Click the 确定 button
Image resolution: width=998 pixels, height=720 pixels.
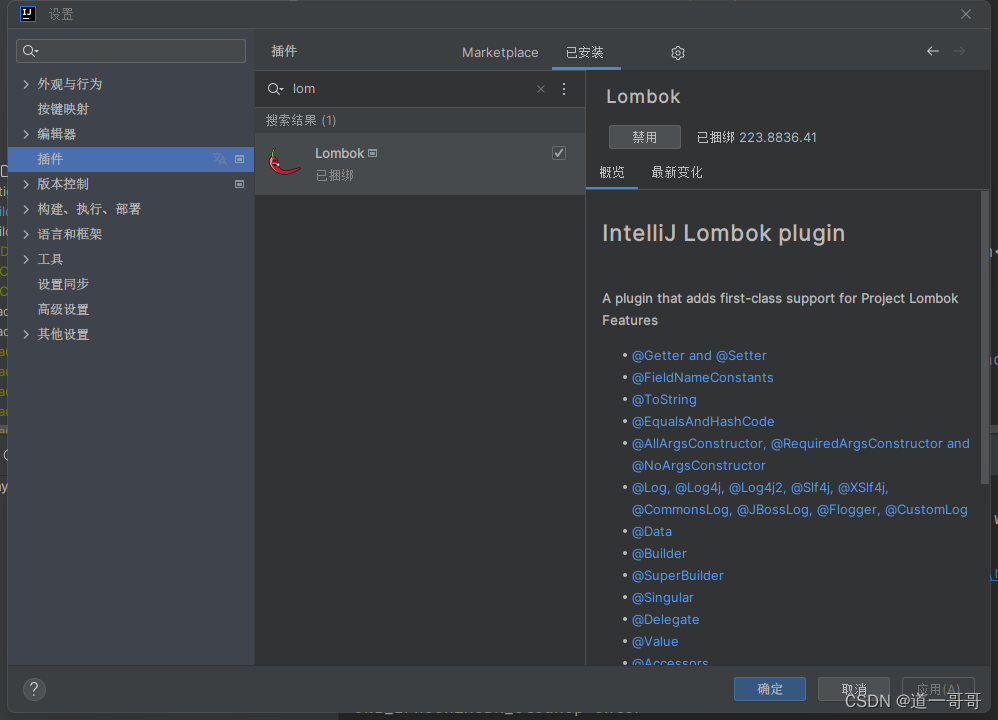pos(770,689)
